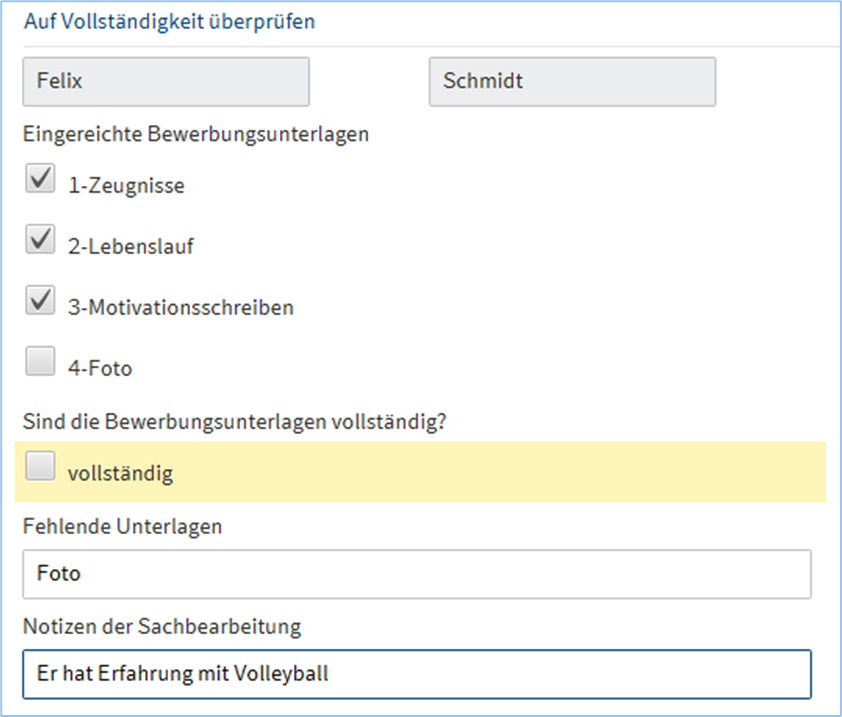The height and width of the screenshot is (717, 842).
Task: Click the 'Fehlende Unterlagen' field label
Action: 122,526
